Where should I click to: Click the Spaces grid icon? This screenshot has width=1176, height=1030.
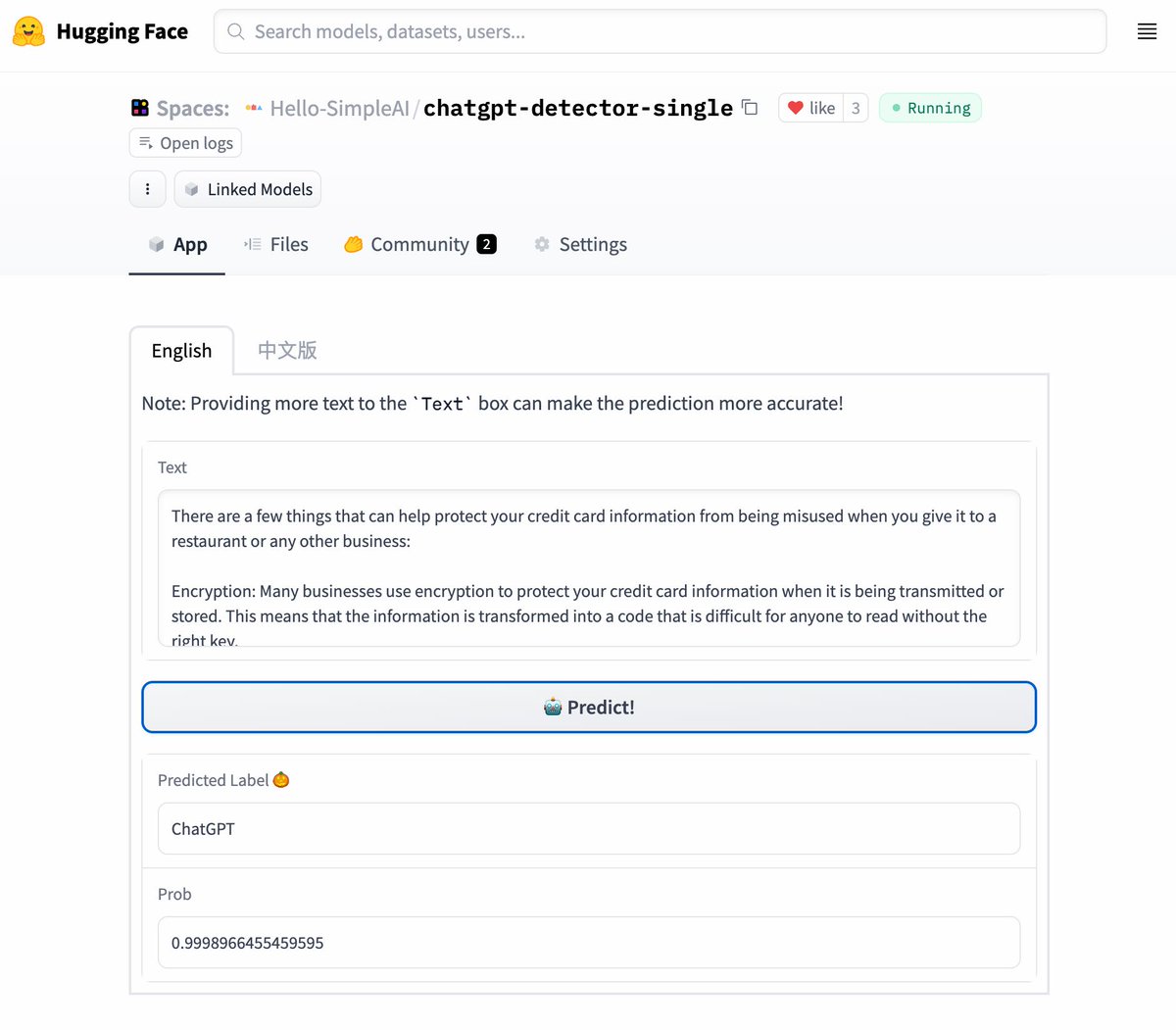click(x=140, y=108)
